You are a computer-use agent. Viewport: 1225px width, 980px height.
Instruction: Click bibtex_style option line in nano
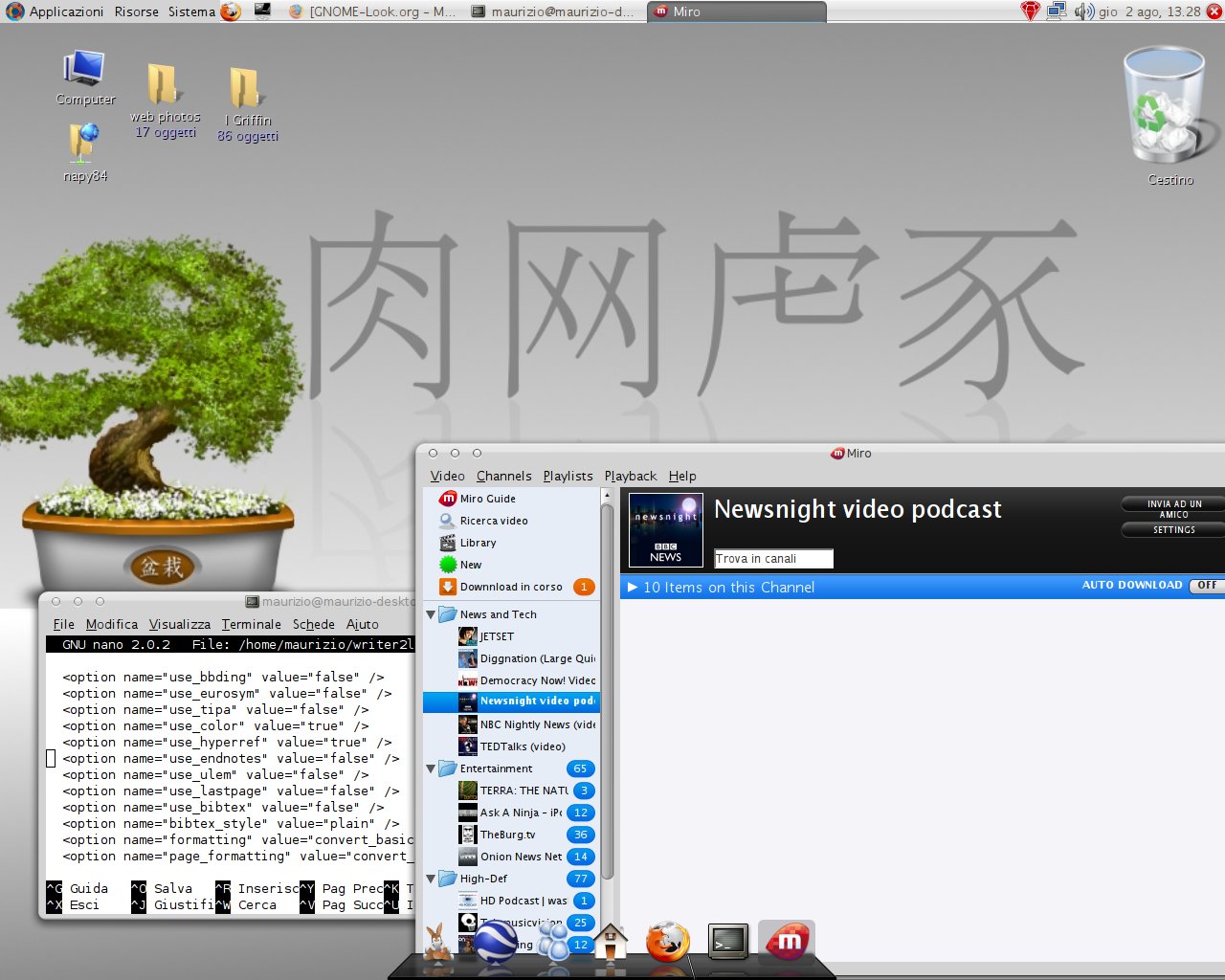point(231,823)
